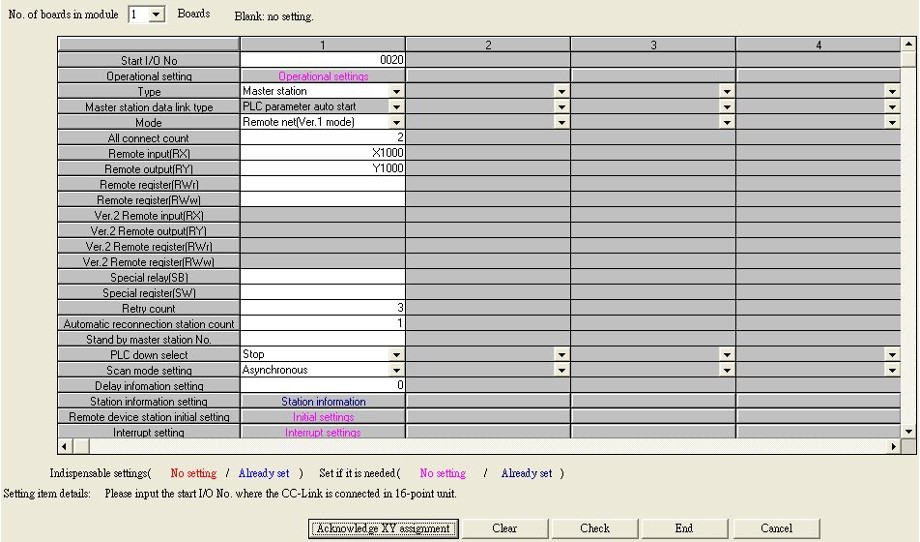The height and width of the screenshot is (542, 920).
Task: Click the Ver.2 Remote register(RWw) row label
Action: point(148,262)
